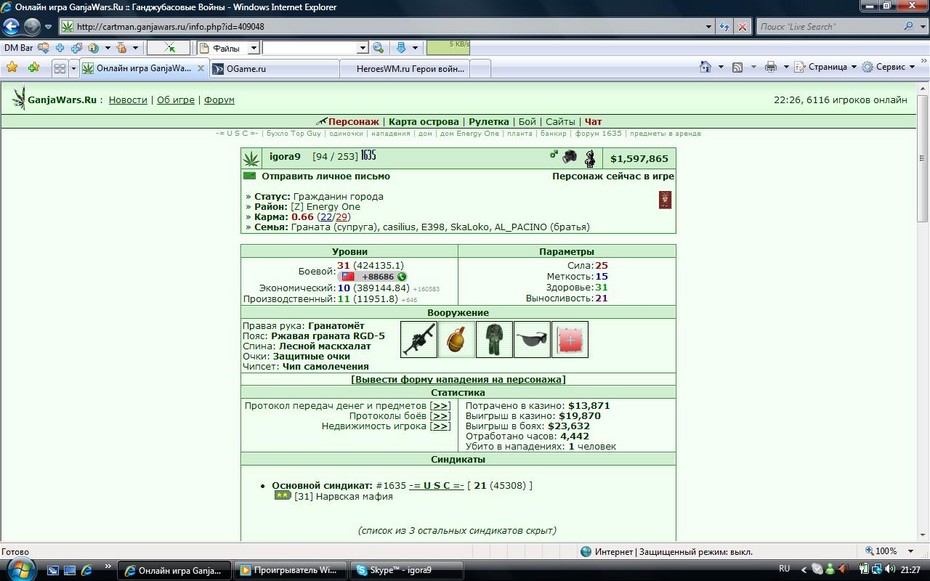Click the Print icon
930x581 pixels.
(770, 67)
